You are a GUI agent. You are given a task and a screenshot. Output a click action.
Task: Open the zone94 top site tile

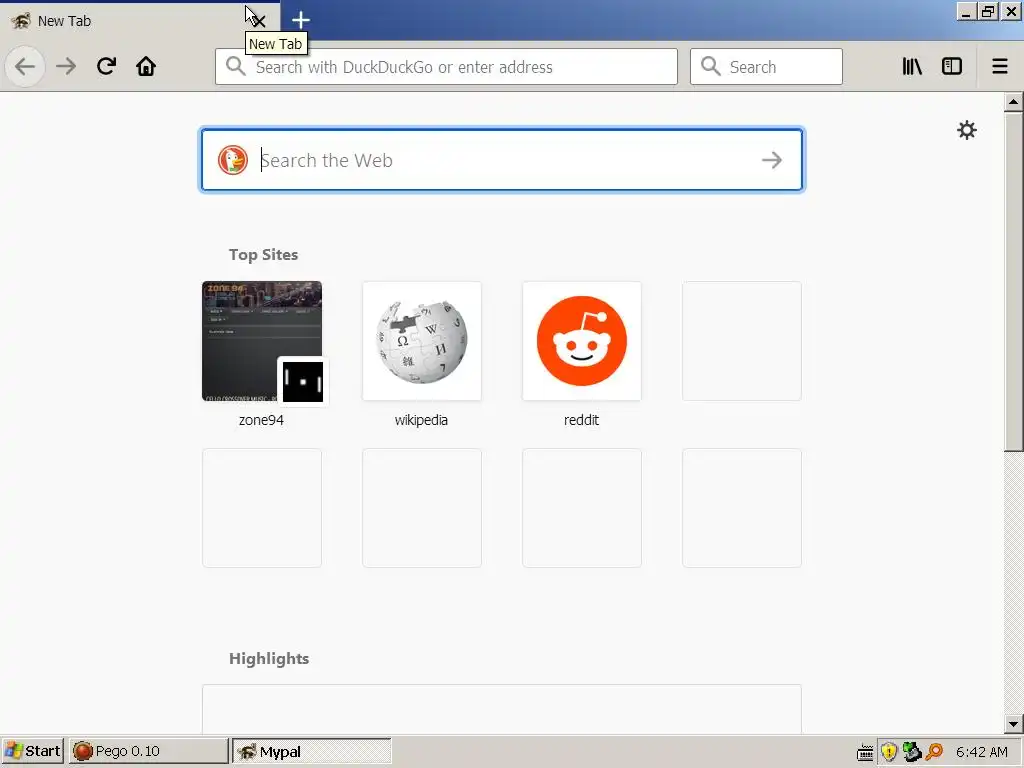262,341
